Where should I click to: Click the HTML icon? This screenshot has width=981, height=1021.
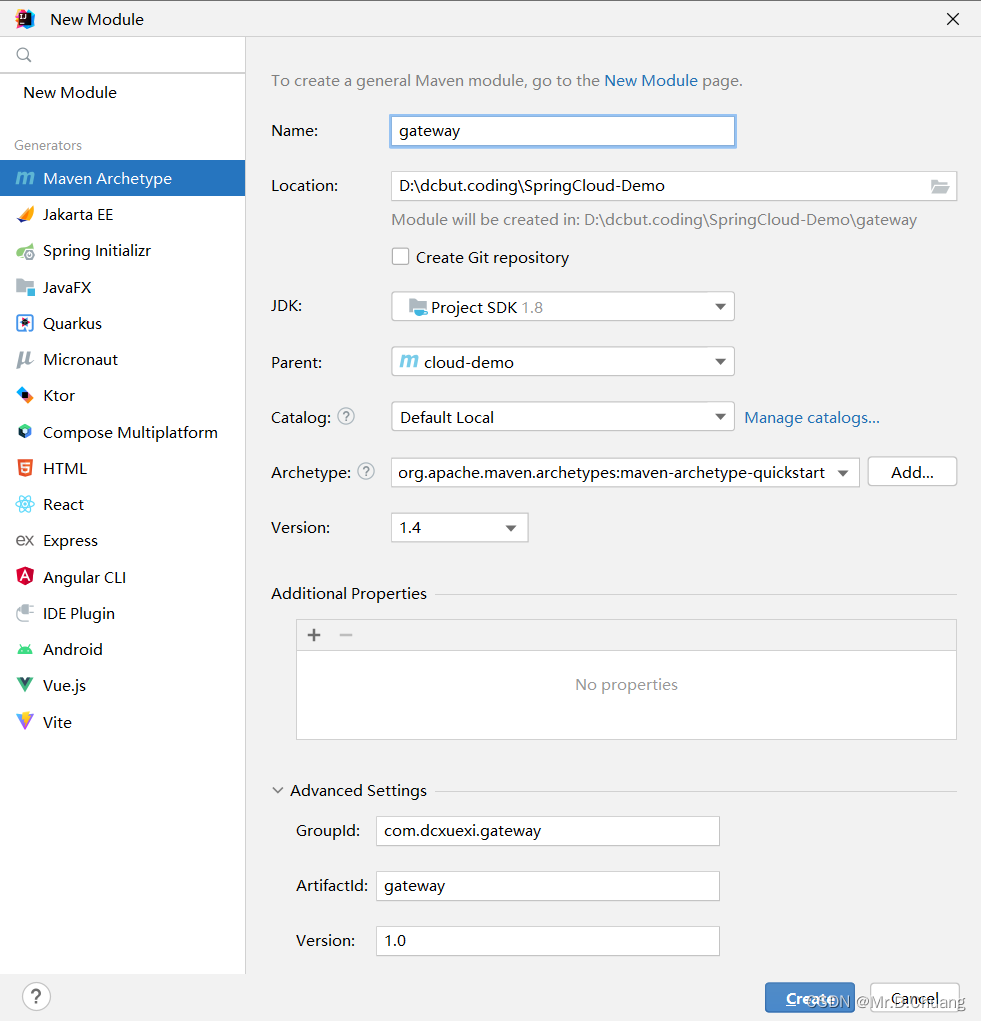[x=25, y=468]
